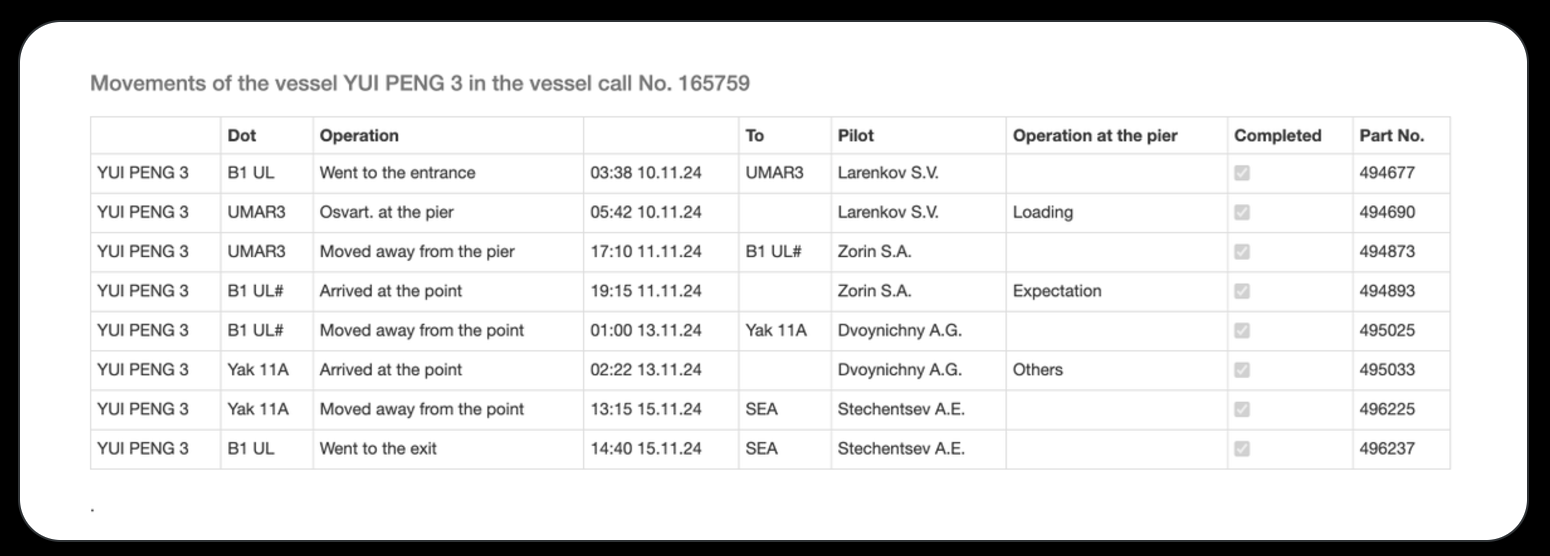Toggle Completed checkbox for Part No. 496237
The image size is (1550, 556).
point(1242,449)
